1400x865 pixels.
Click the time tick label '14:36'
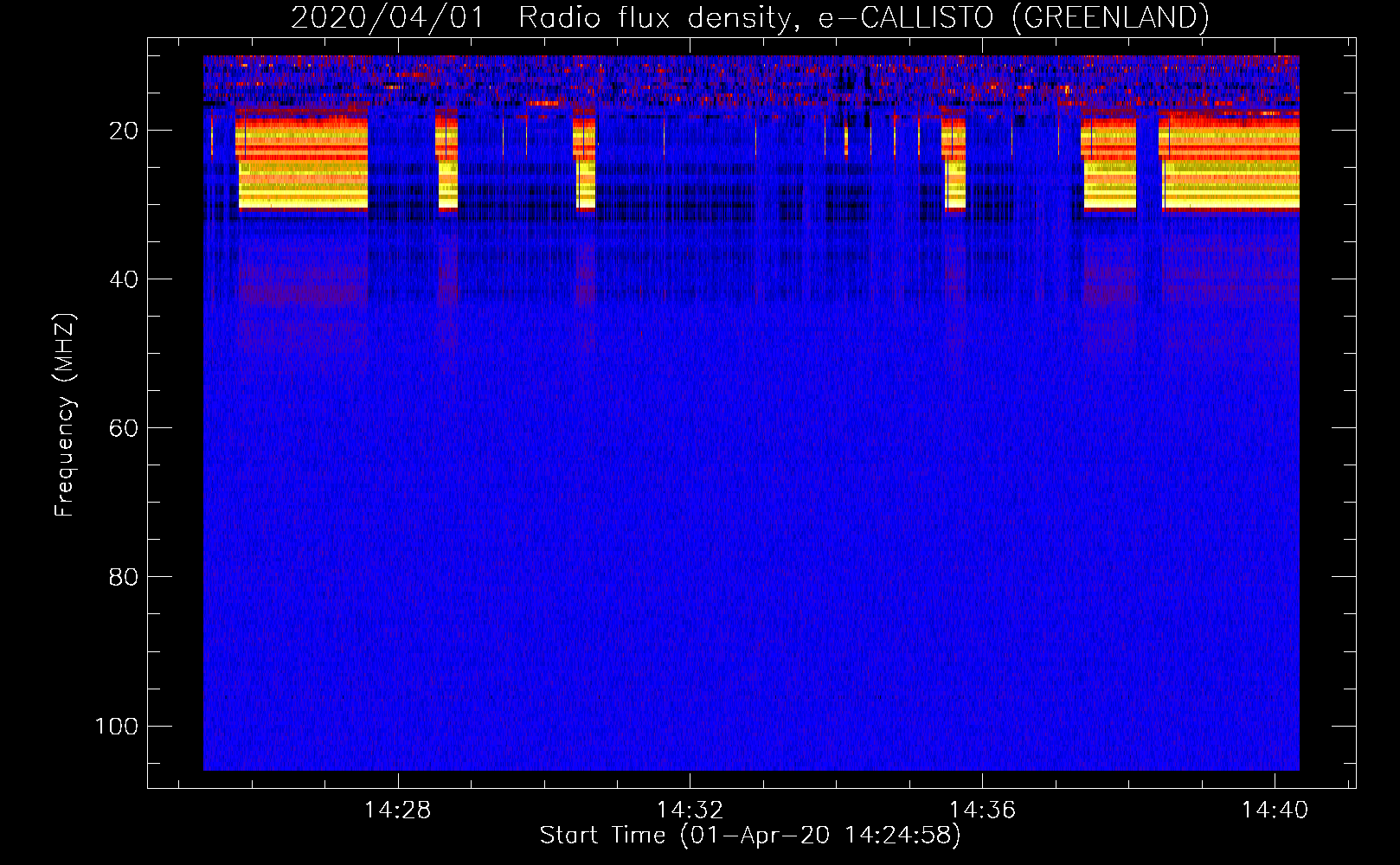pos(983,811)
